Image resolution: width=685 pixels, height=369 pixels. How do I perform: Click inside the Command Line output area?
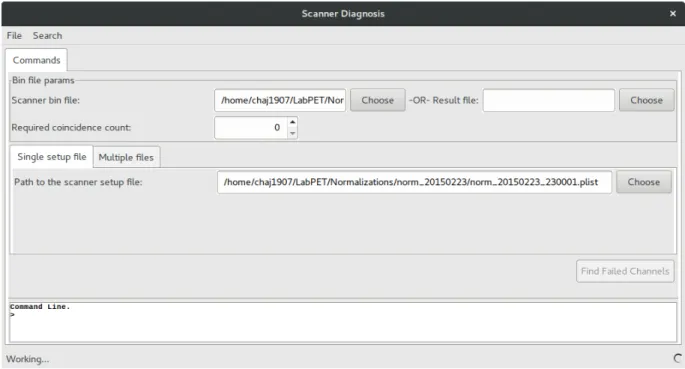tap(343, 322)
